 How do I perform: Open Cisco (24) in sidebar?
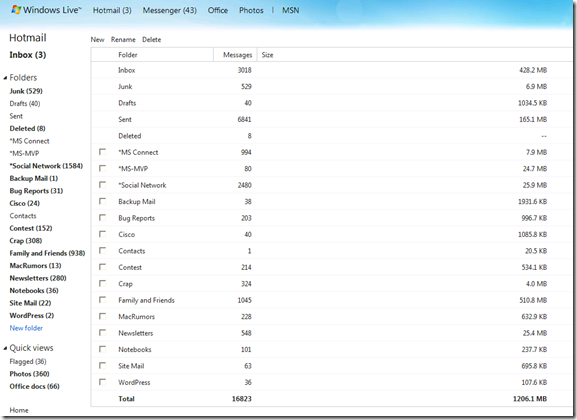point(24,203)
